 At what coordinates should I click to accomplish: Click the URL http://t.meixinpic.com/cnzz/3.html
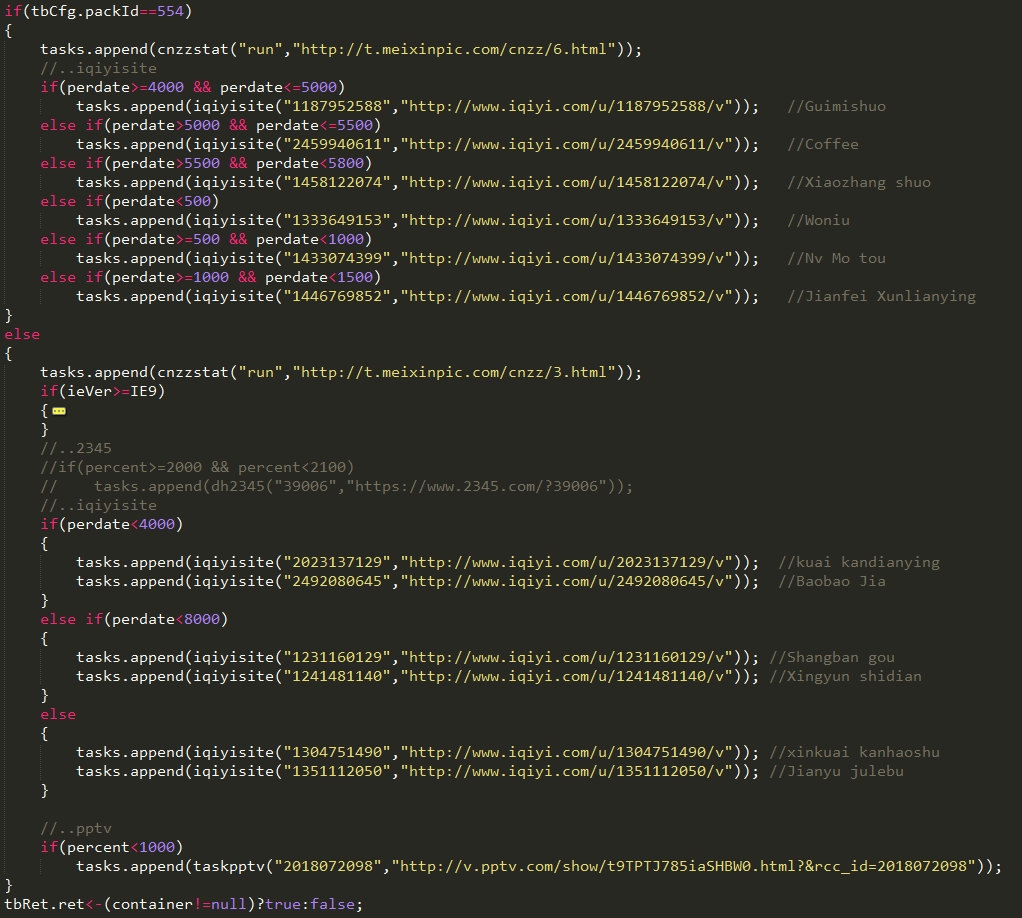[454, 372]
